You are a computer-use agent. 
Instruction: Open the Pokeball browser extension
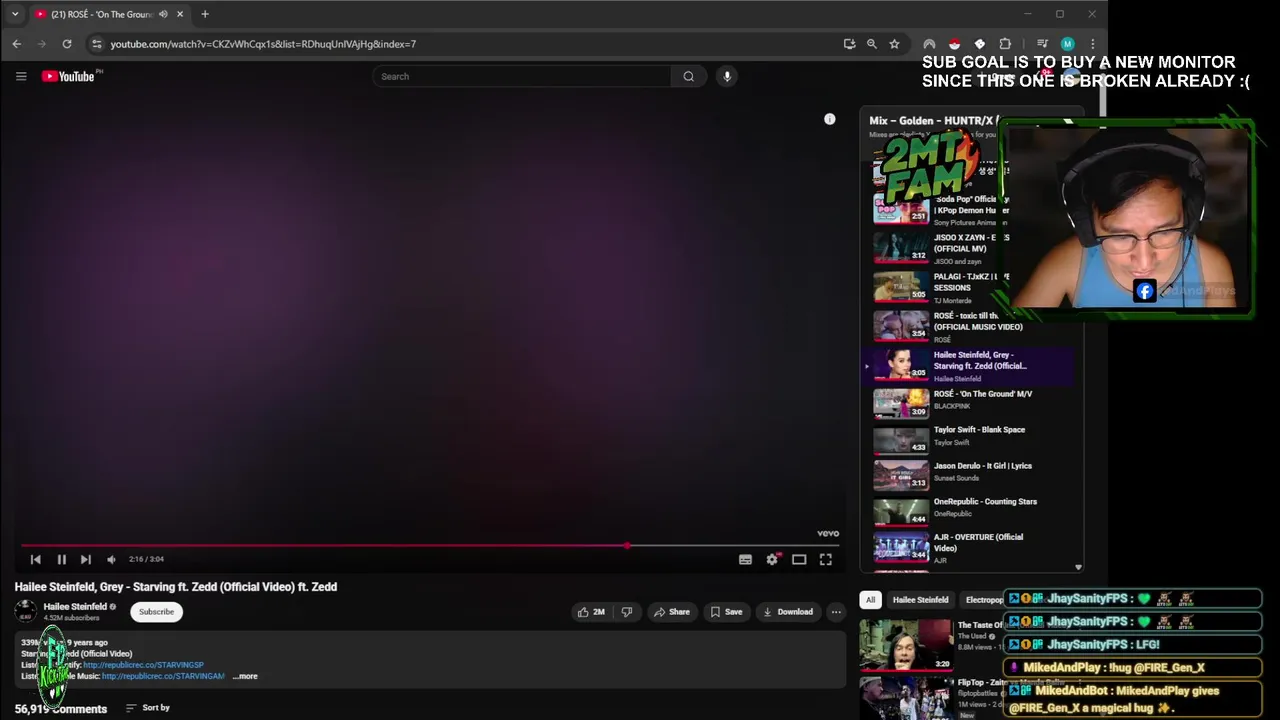click(954, 44)
